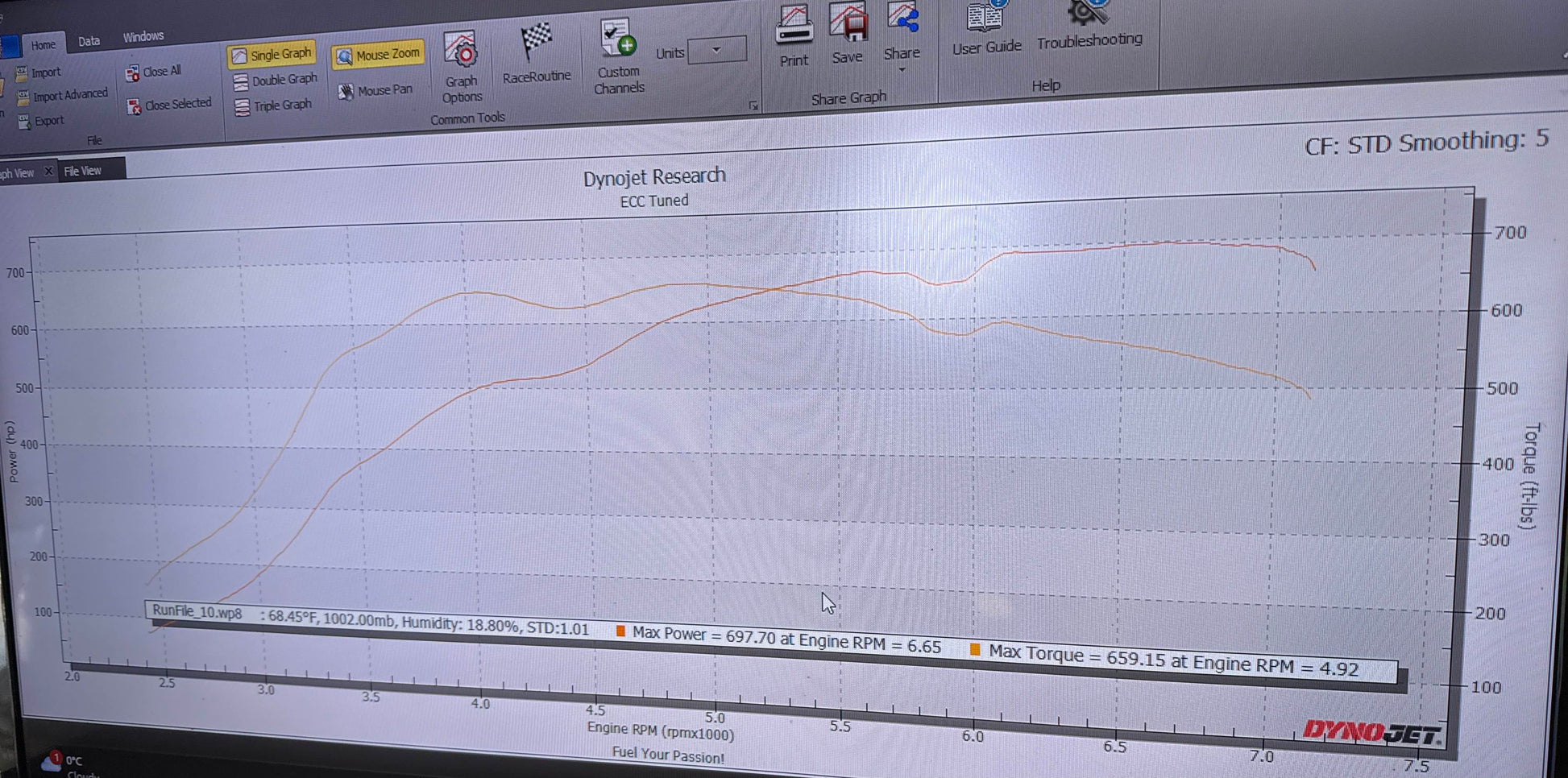Click the Max Power orange swatch
Viewport: 1568px width, 778px height.
620,631
